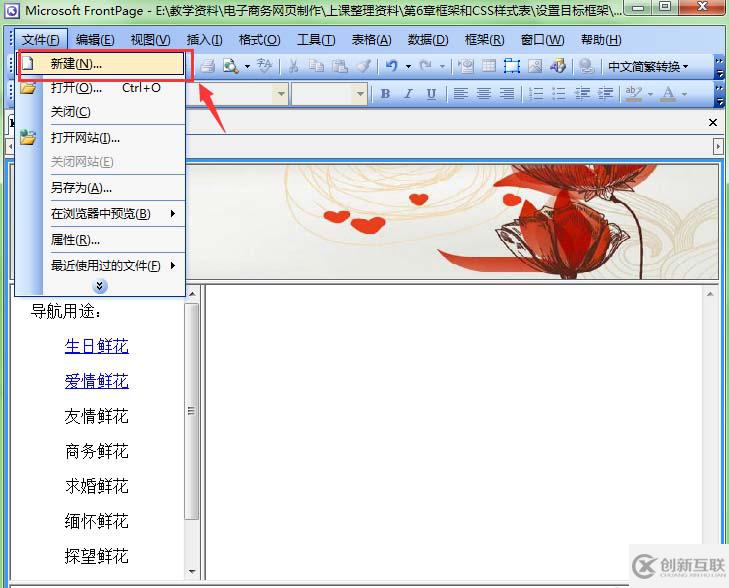The width and height of the screenshot is (729, 588).
Task: Open 最近使用过的文件(F) submenu
Action: (100, 266)
